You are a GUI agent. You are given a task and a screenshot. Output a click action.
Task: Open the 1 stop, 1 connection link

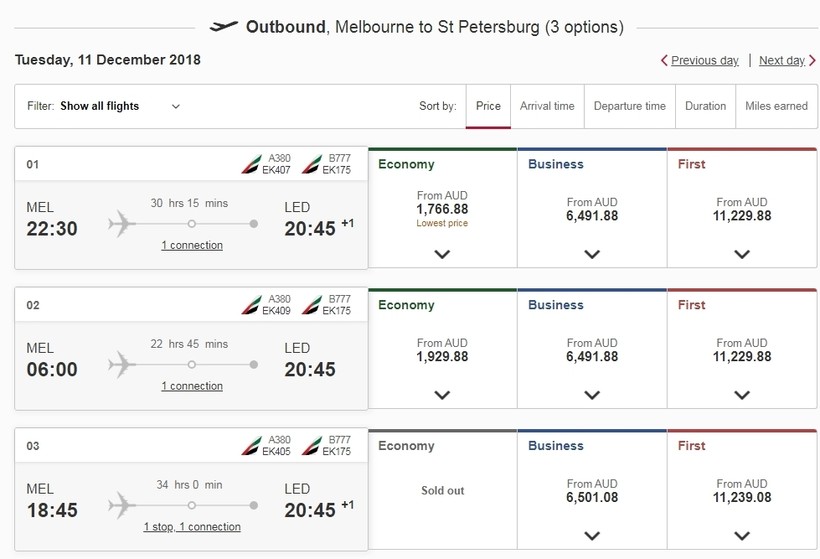click(192, 527)
